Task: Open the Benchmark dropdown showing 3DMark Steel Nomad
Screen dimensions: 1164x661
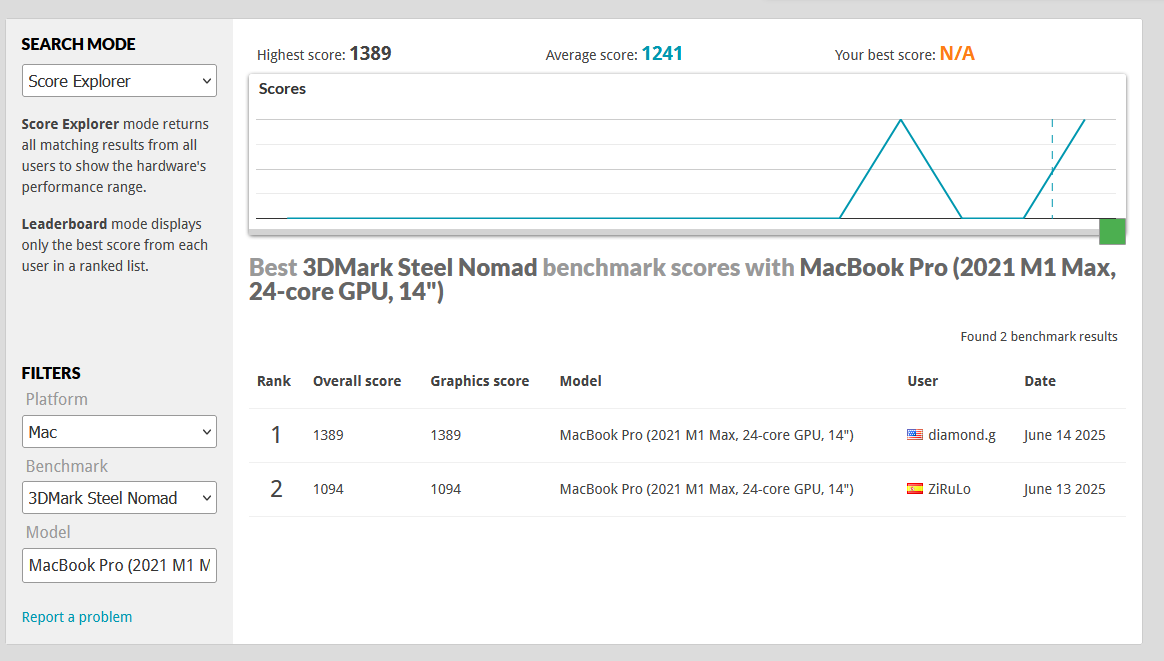Action: [x=120, y=498]
